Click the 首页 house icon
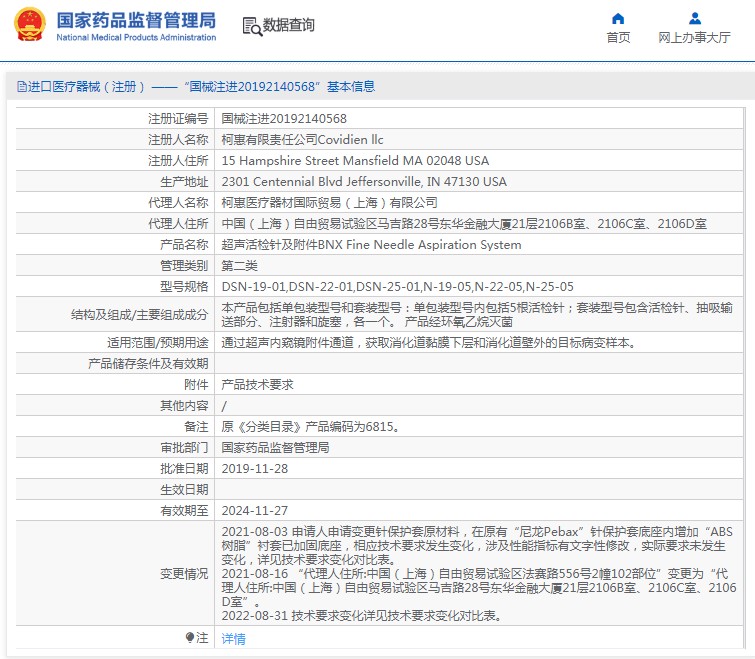The width and height of the screenshot is (755, 659). coord(618,18)
